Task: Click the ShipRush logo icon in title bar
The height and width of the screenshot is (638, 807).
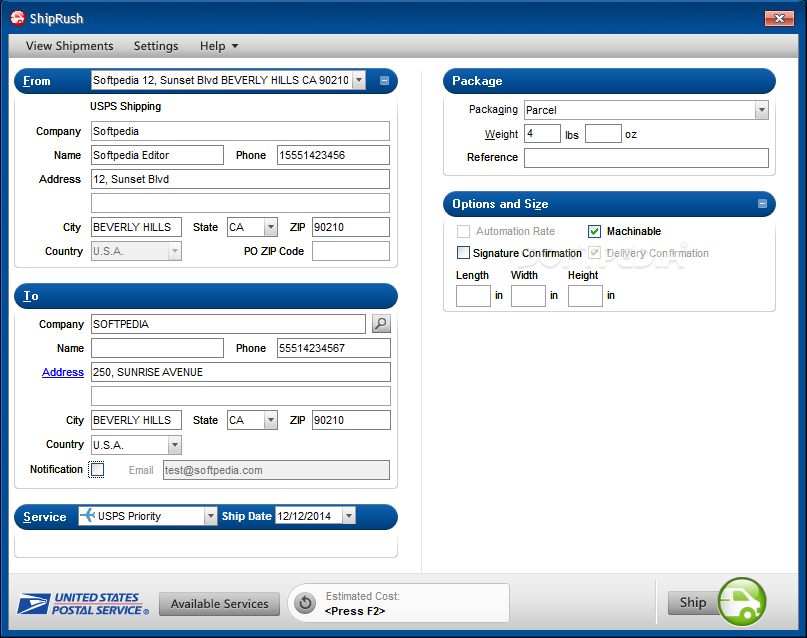Action: 17,18
